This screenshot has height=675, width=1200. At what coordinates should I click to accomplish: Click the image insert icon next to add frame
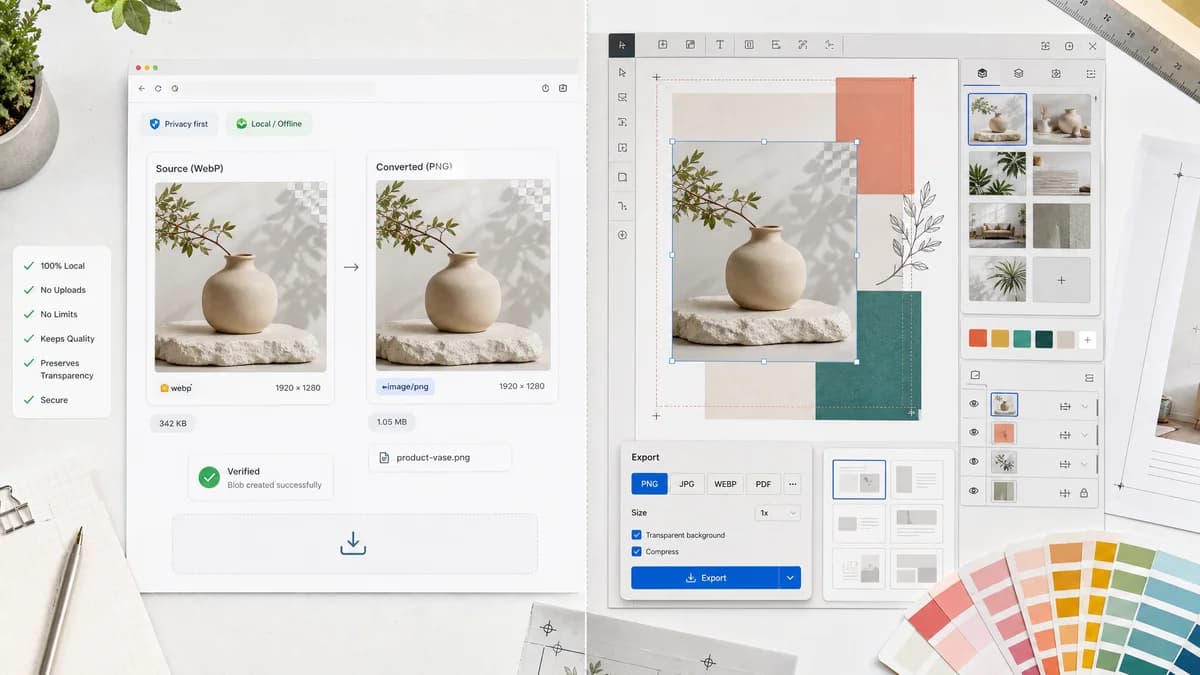pyautogui.click(x=690, y=45)
